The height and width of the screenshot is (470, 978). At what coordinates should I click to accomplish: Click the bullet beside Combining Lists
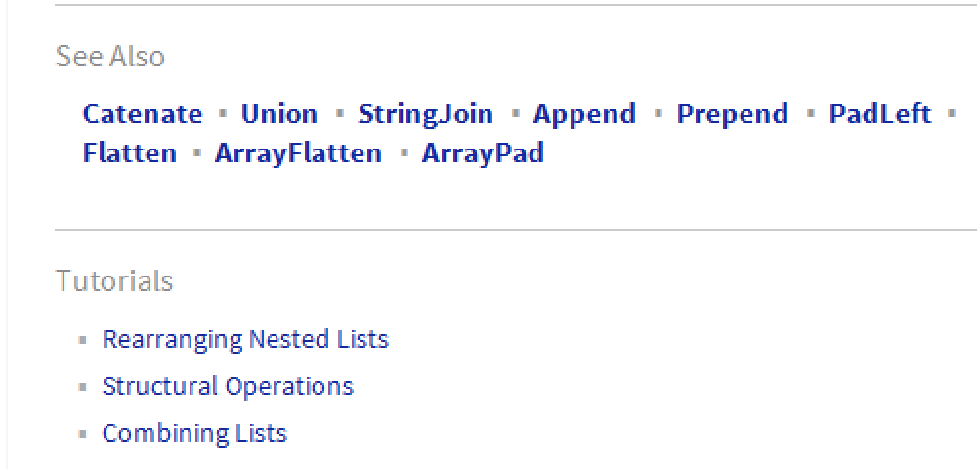click(x=83, y=434)
